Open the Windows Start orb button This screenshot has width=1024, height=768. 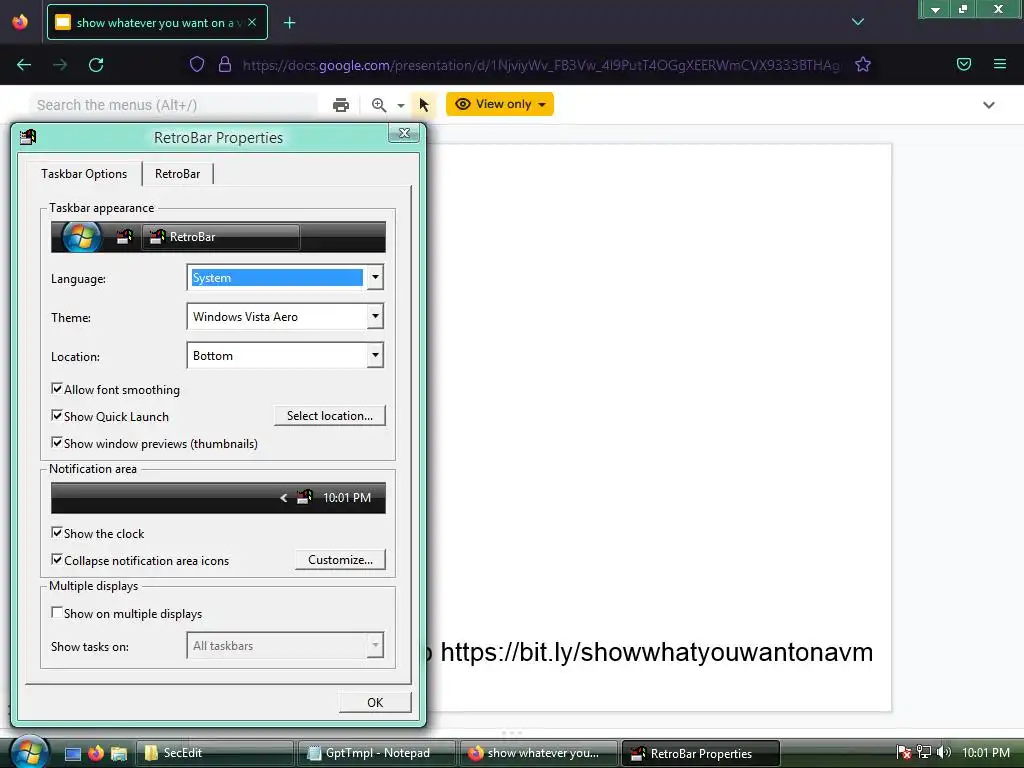pos(29,752)
